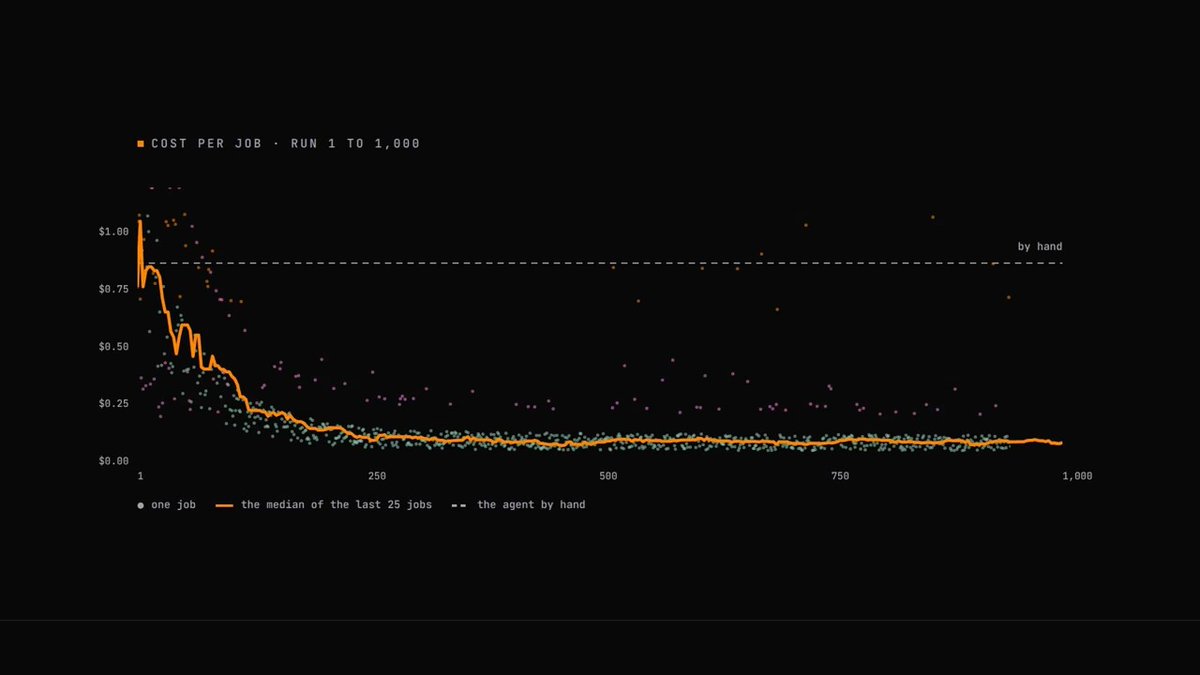Click the "250" x-axis label

377,476
